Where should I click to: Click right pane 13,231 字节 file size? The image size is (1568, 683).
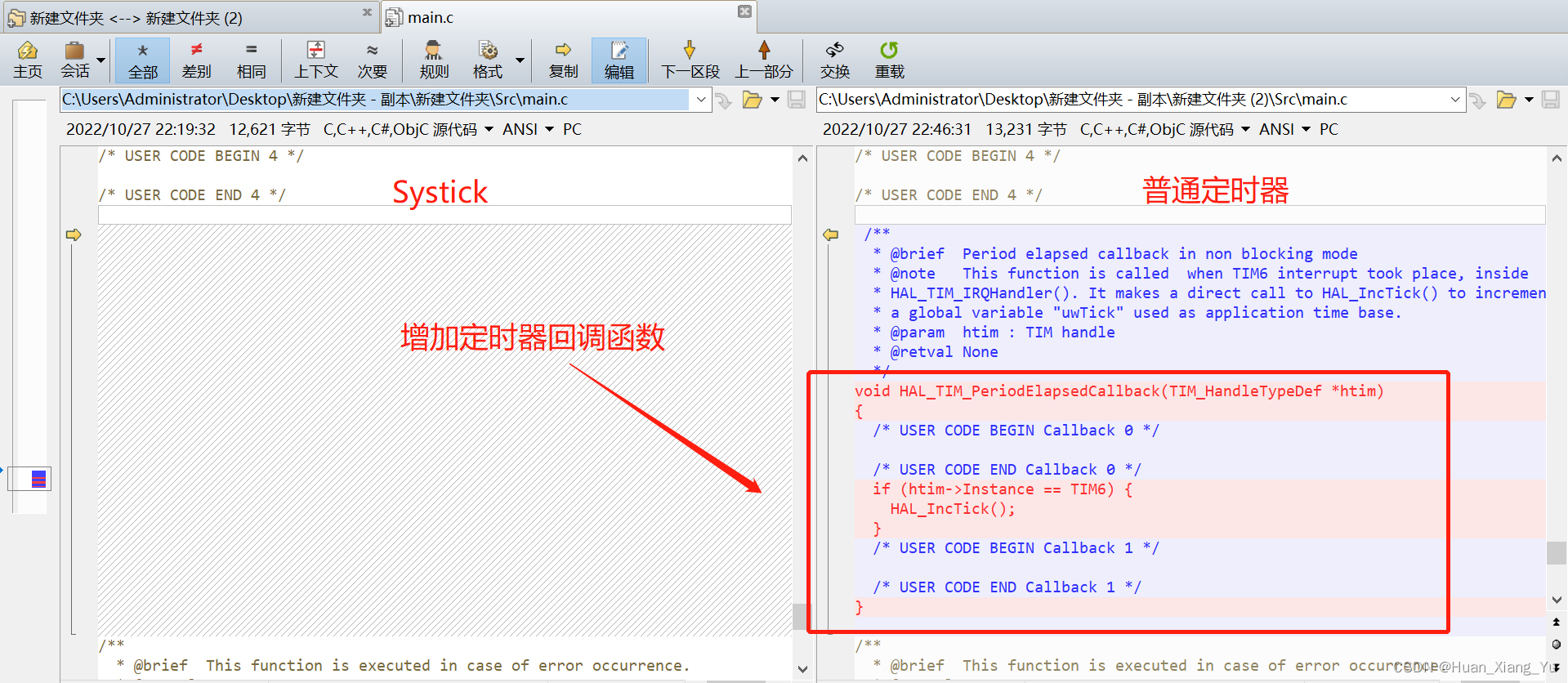[1026, 129]
